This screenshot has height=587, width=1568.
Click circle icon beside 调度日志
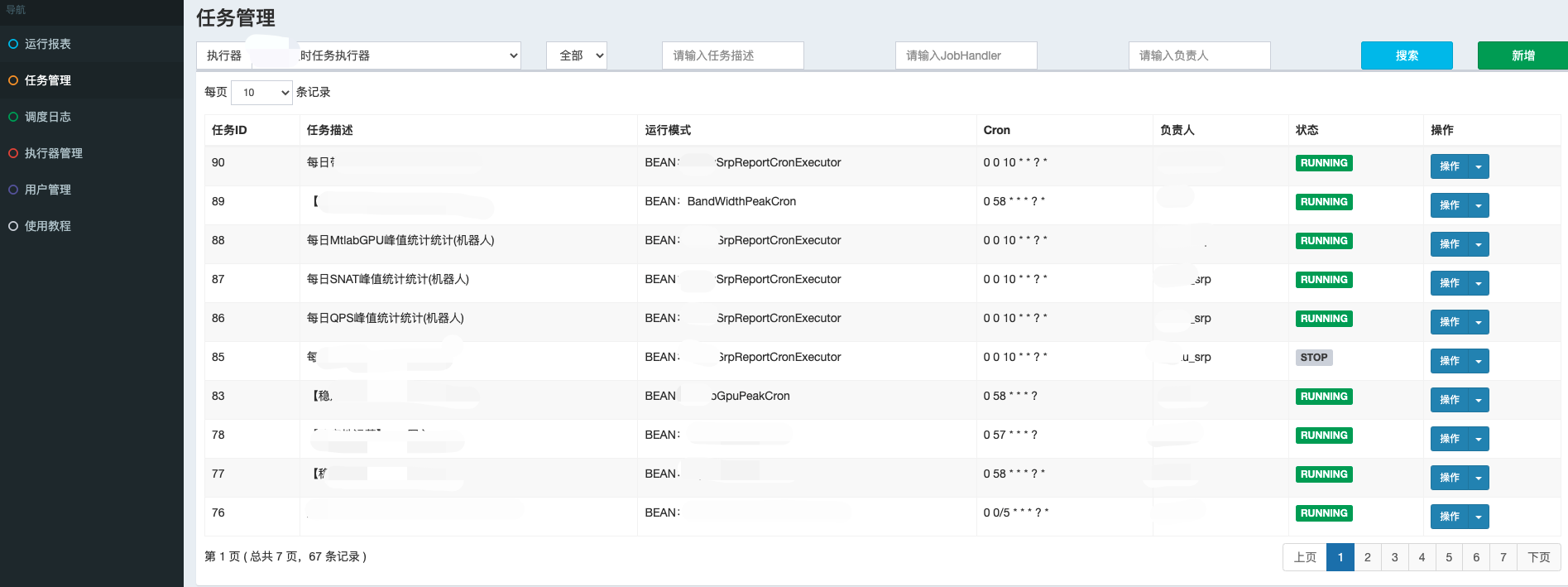click(x=13, y=117)
